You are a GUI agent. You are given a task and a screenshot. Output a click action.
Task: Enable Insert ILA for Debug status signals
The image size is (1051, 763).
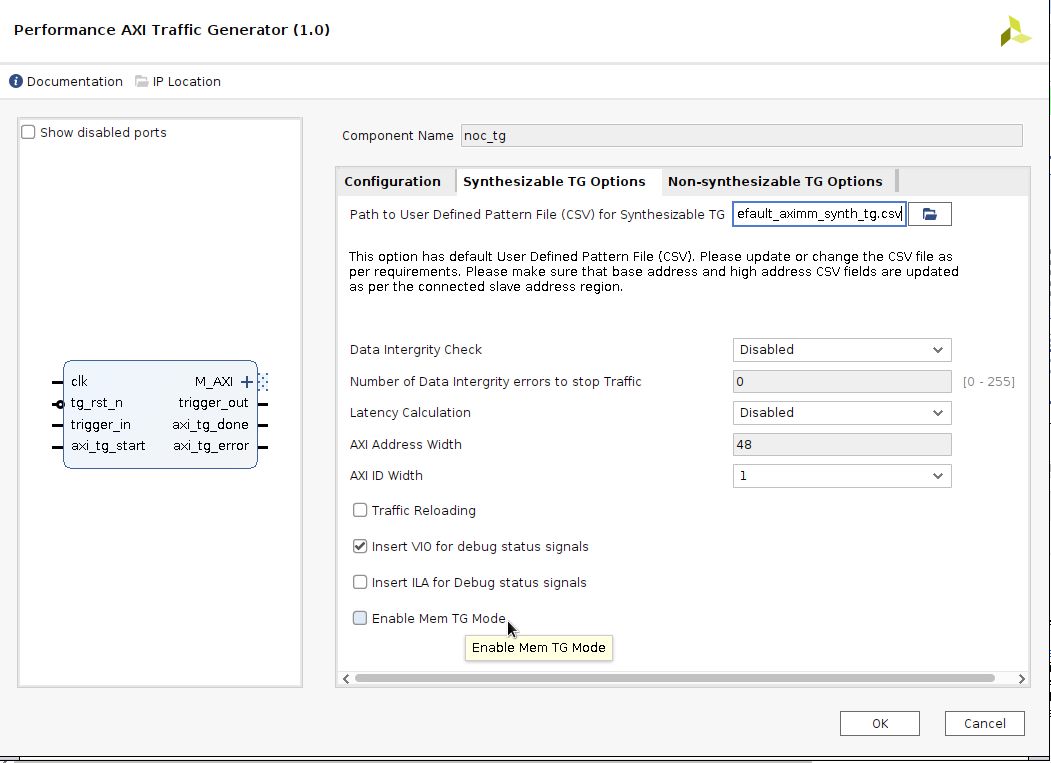(x=359, y=582)
